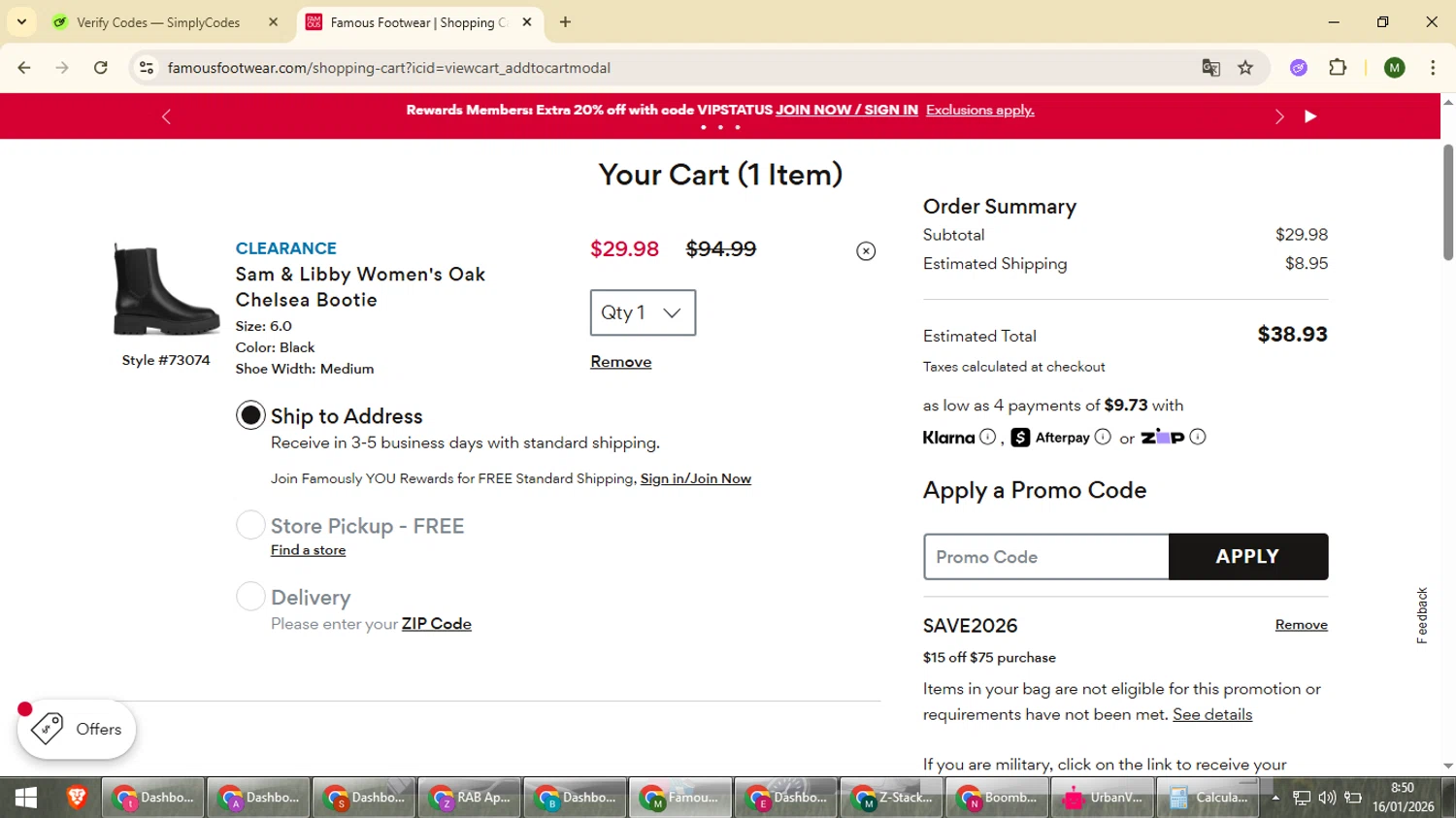Image resolution: width=1456 pixels, height=818 pixels.
Task: Open the tab search dropdown arrow
Action: pos(21,22)
